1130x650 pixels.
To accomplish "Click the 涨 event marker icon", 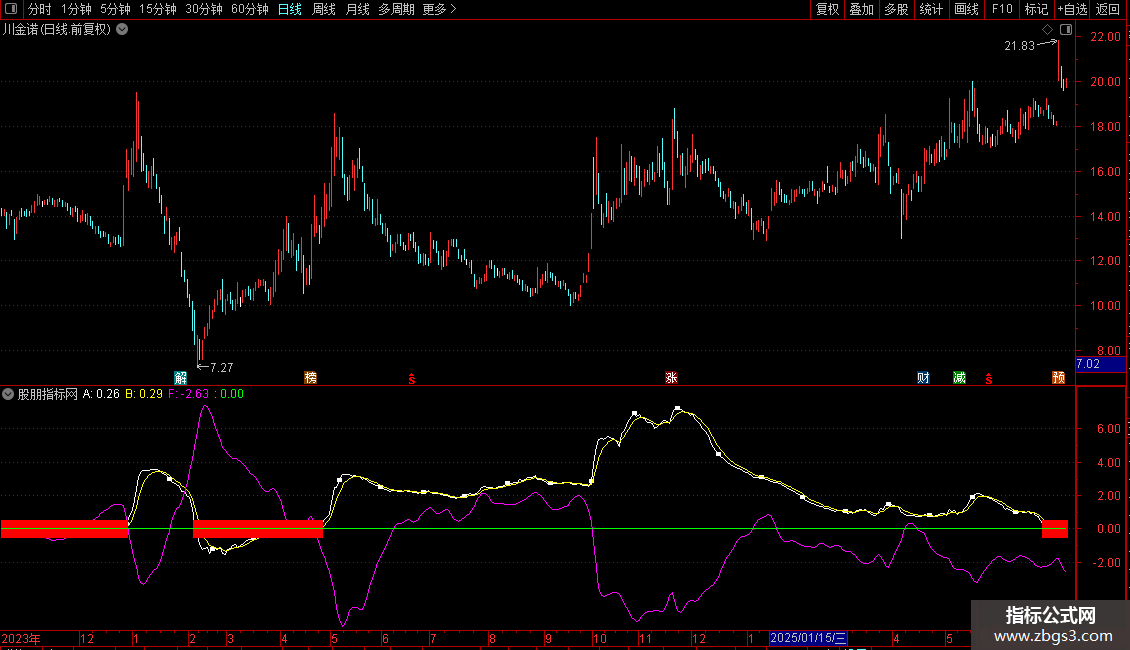I will (671, 378).
